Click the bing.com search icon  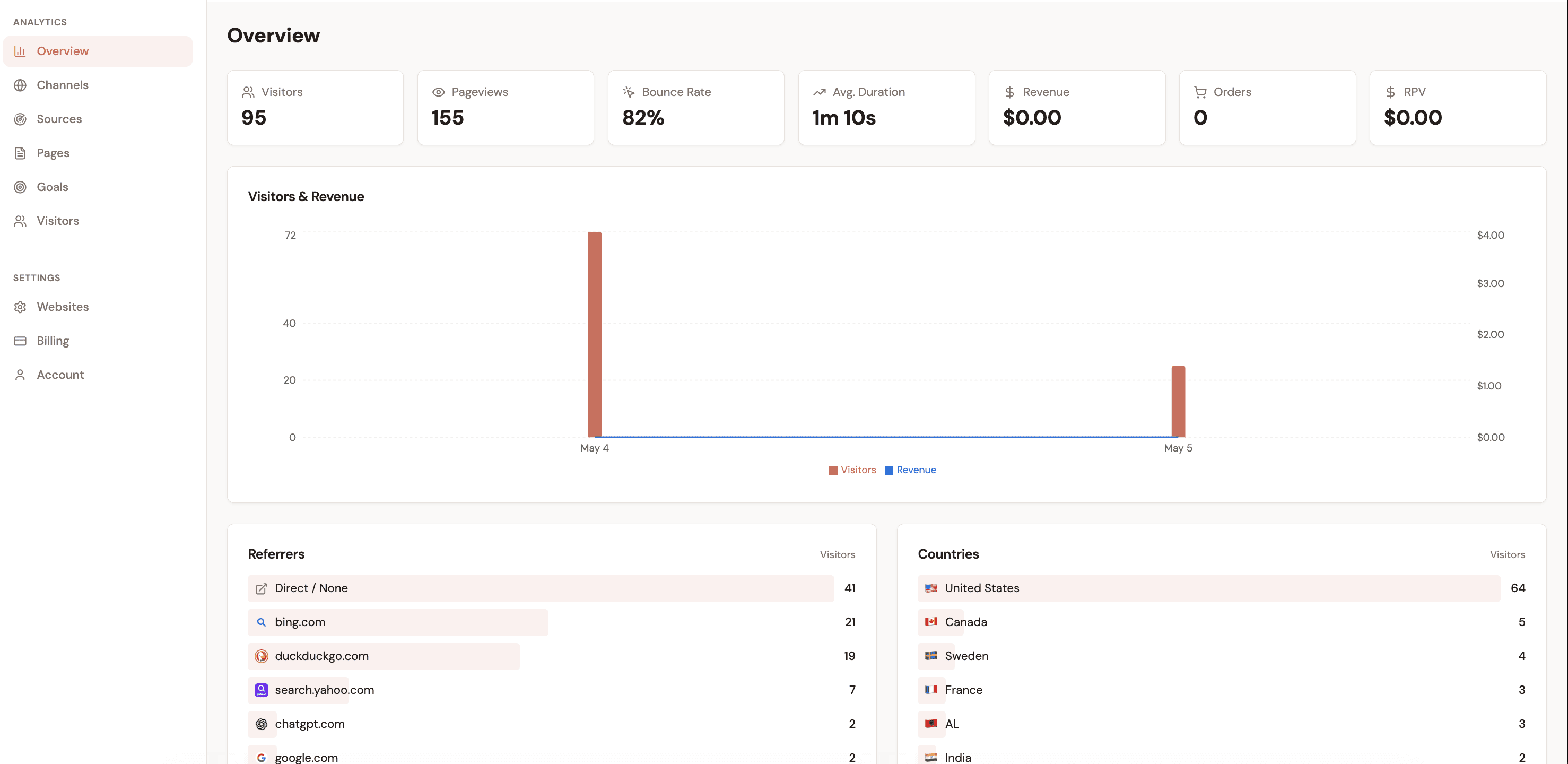(x=261, y=622)
